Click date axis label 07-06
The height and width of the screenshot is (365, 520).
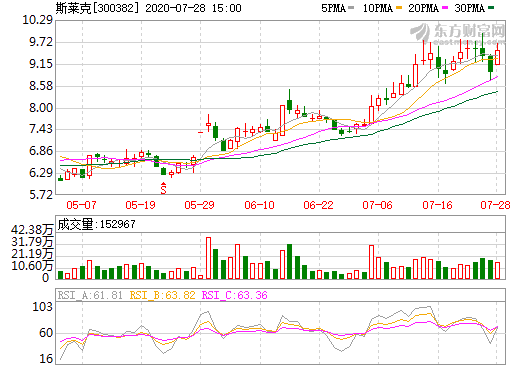click(x=377, y=205)
